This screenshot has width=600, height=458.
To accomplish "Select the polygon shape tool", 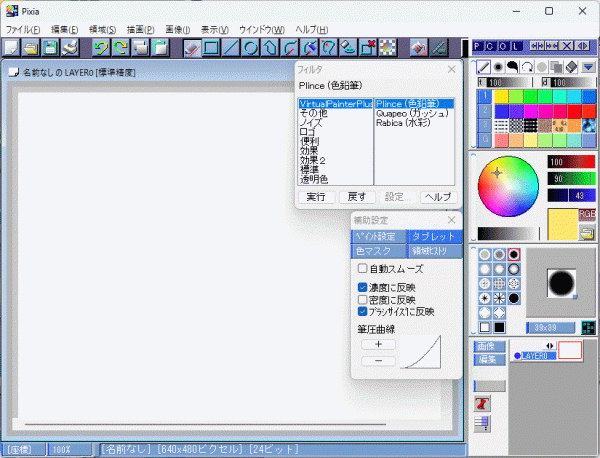I will [270, 48].
